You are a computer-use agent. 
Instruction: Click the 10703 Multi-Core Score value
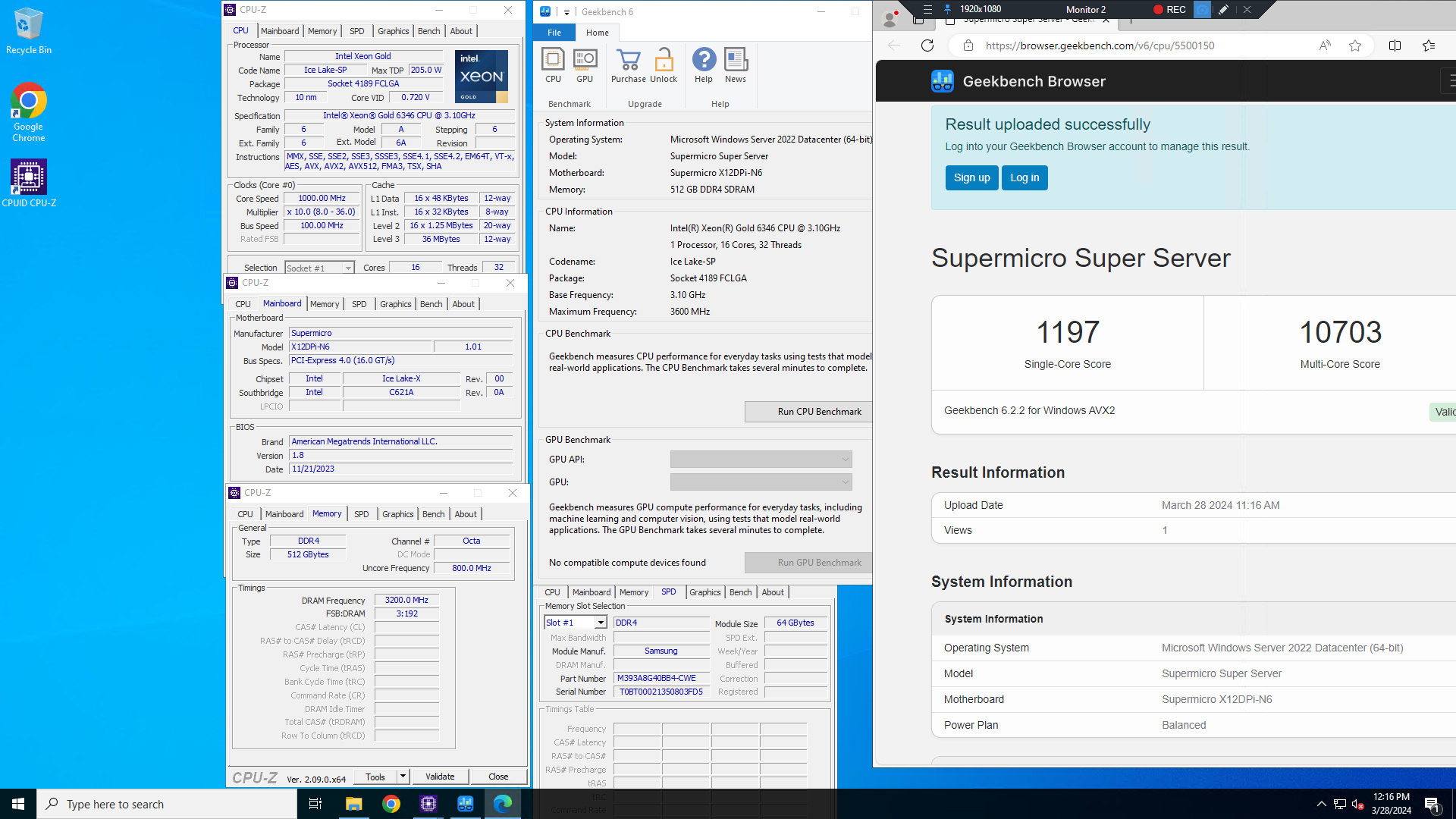[1340, 332]
